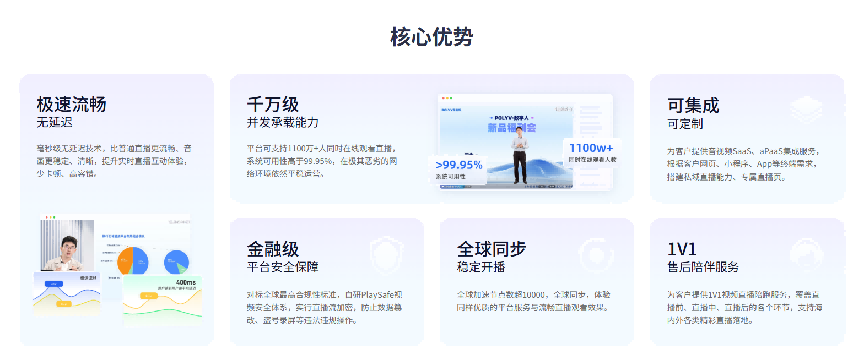
Task: Click the blue wave chart card
Action: pos(67,293)
